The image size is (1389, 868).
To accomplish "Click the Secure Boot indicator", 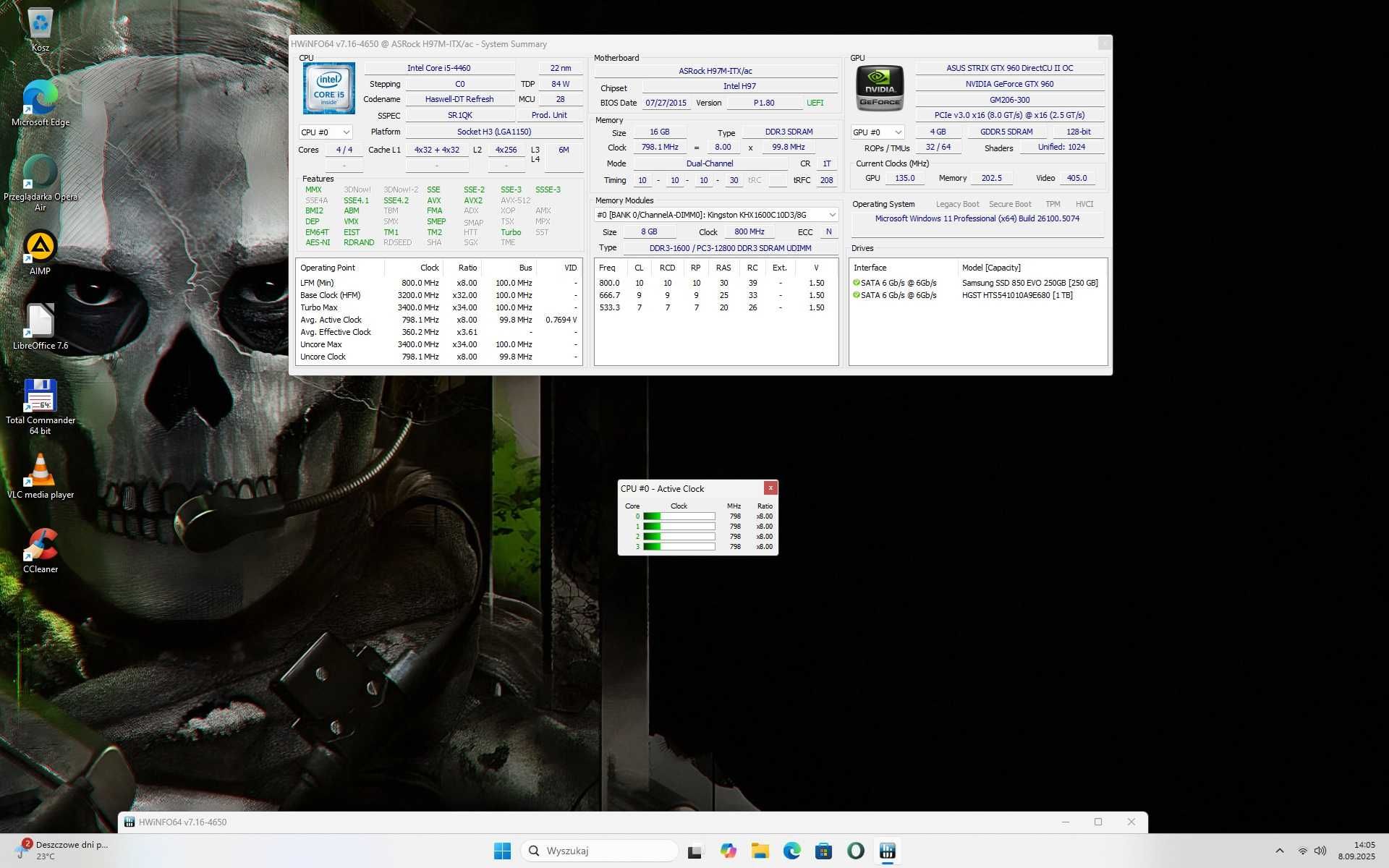I will (x=1010, y=204).
